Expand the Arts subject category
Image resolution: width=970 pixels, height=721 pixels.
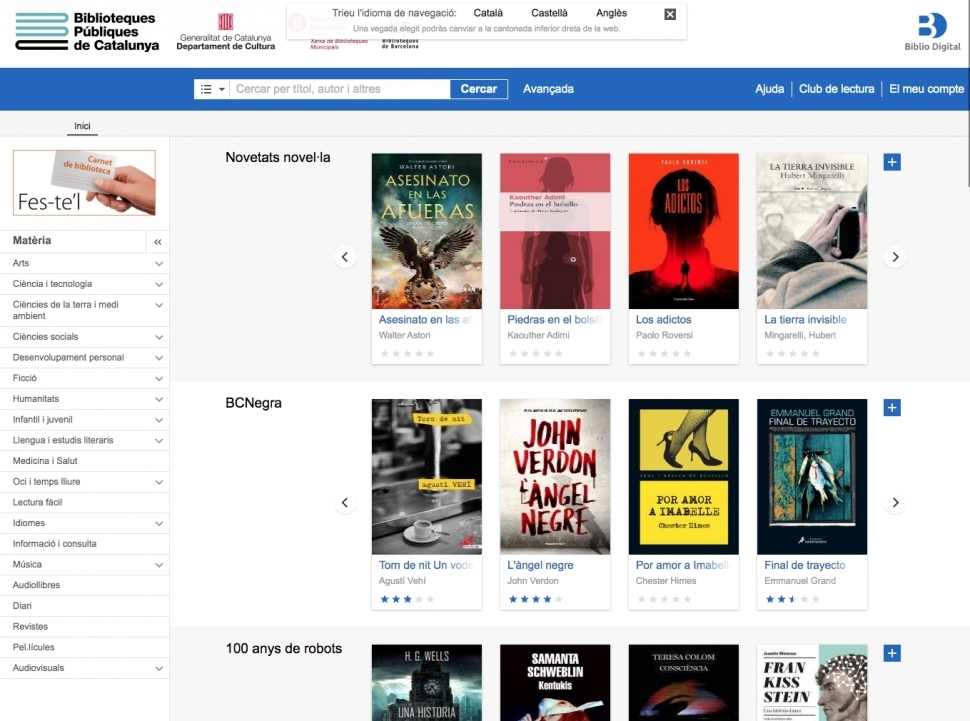(159, 264)
